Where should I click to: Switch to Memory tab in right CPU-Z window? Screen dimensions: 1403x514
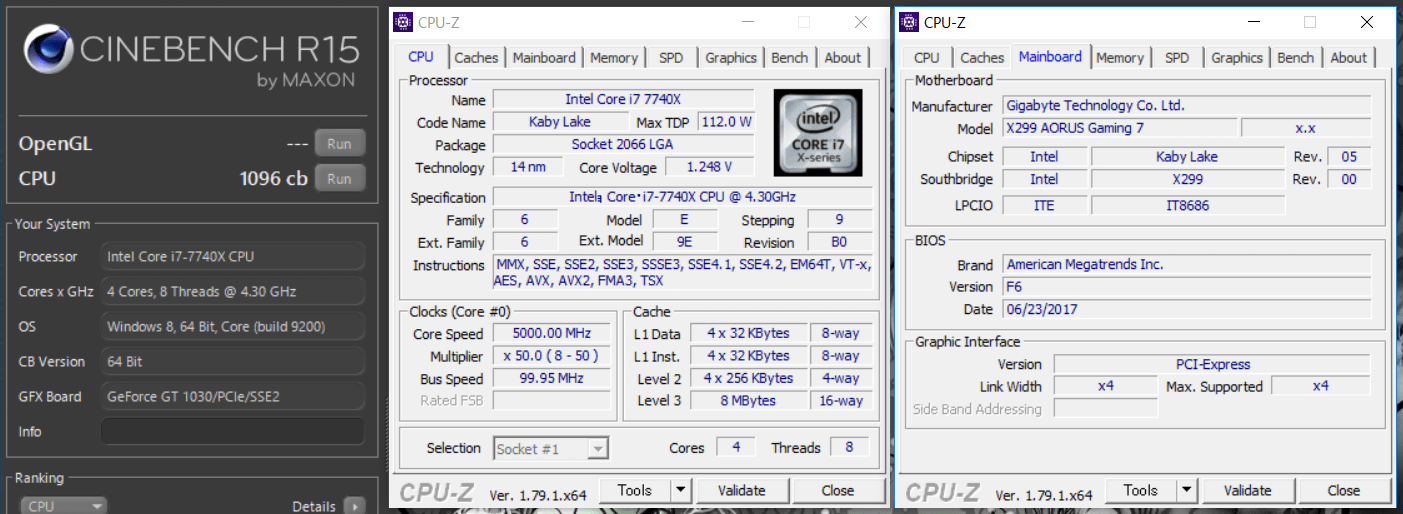pos(1119,58)
